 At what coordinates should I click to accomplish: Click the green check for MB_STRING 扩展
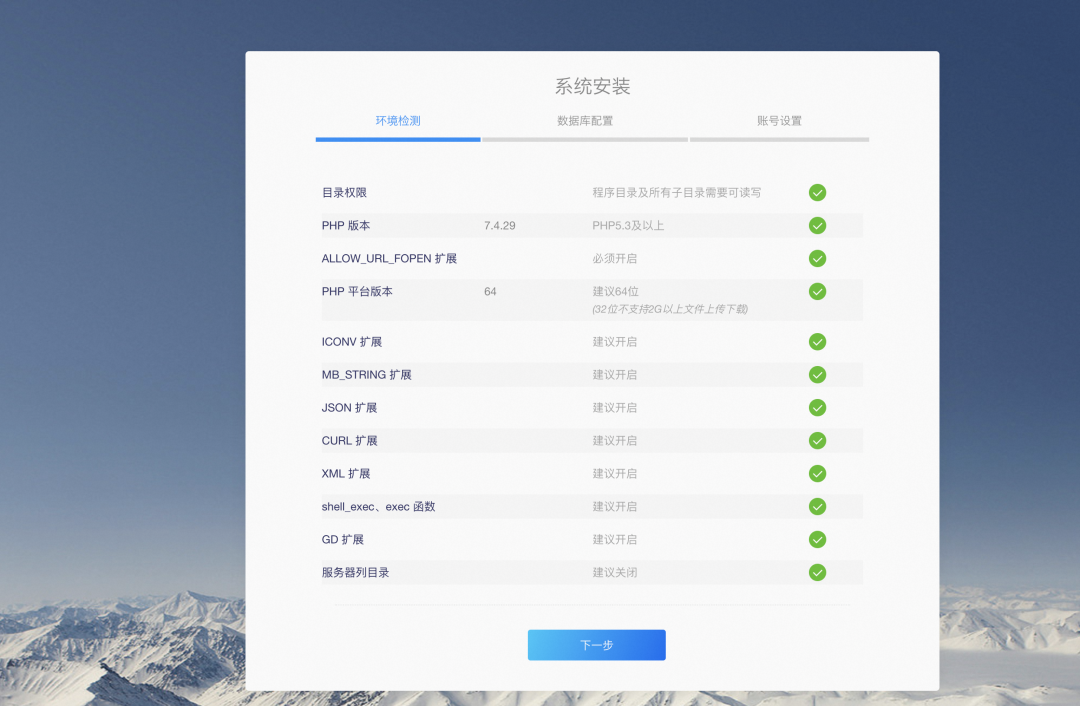[x=817, y=374]
